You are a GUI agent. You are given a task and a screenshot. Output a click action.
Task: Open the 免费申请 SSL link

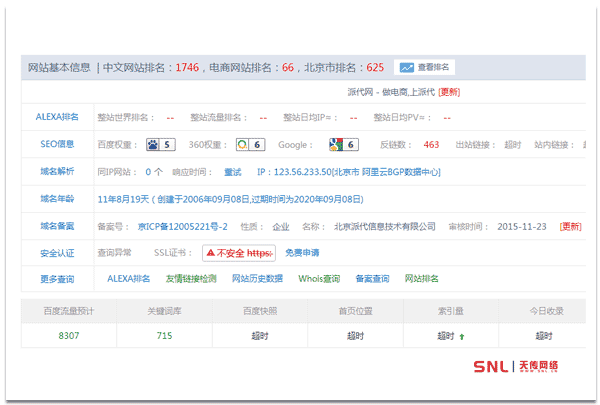coord(302,253)
